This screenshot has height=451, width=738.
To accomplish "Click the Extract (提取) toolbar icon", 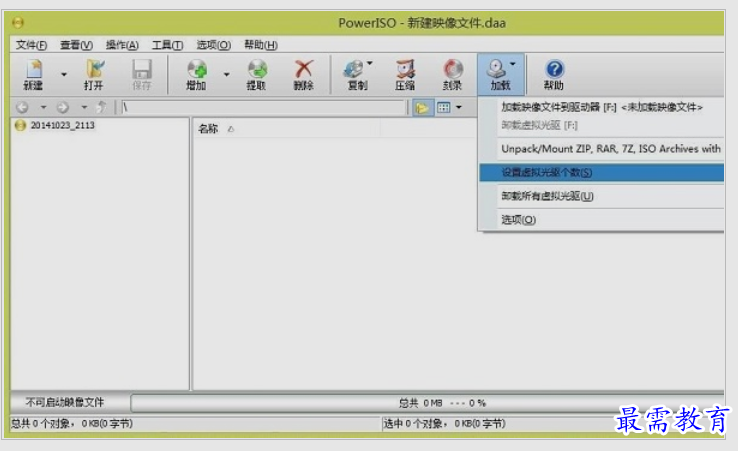I will point(257,74).
